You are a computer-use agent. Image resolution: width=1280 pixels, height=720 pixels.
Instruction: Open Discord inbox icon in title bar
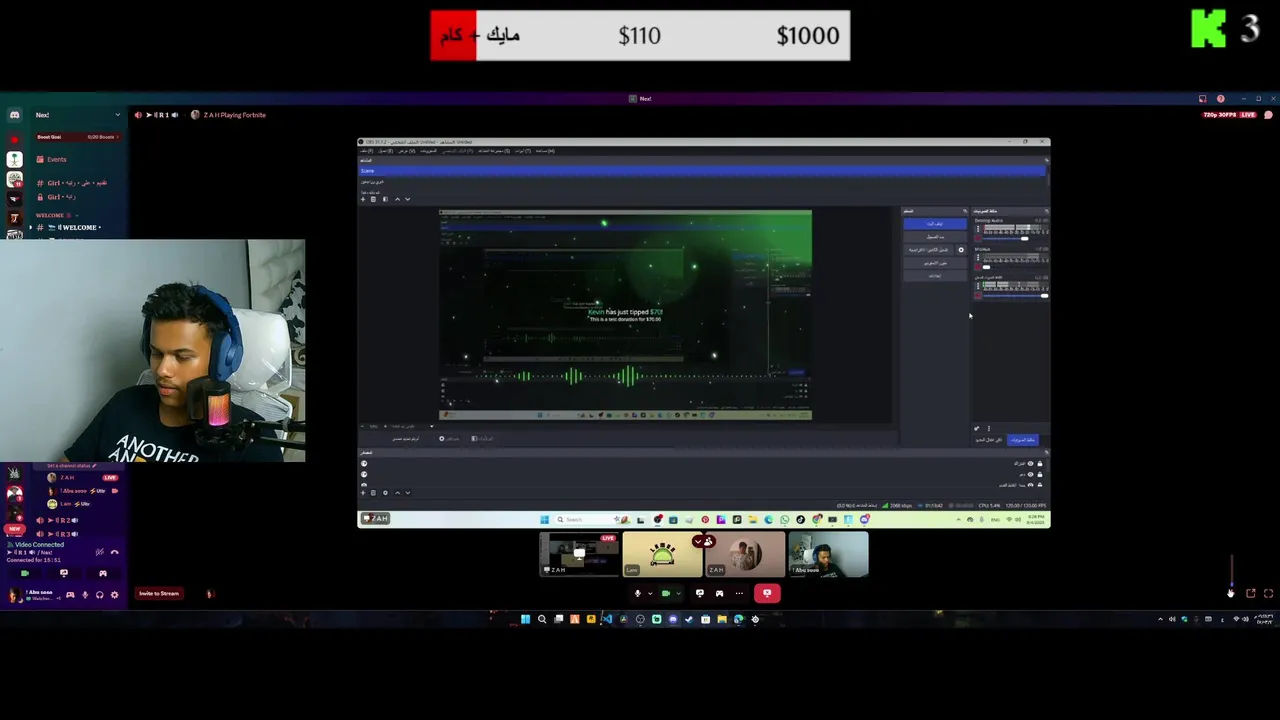[x=1202, y=99]
